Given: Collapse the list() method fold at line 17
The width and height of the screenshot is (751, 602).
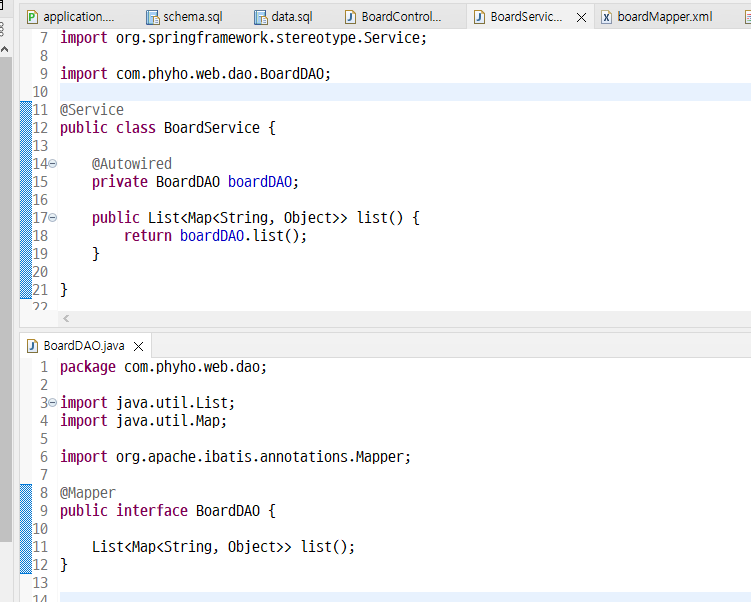Looking at the screenshot, I should [53, 218].
